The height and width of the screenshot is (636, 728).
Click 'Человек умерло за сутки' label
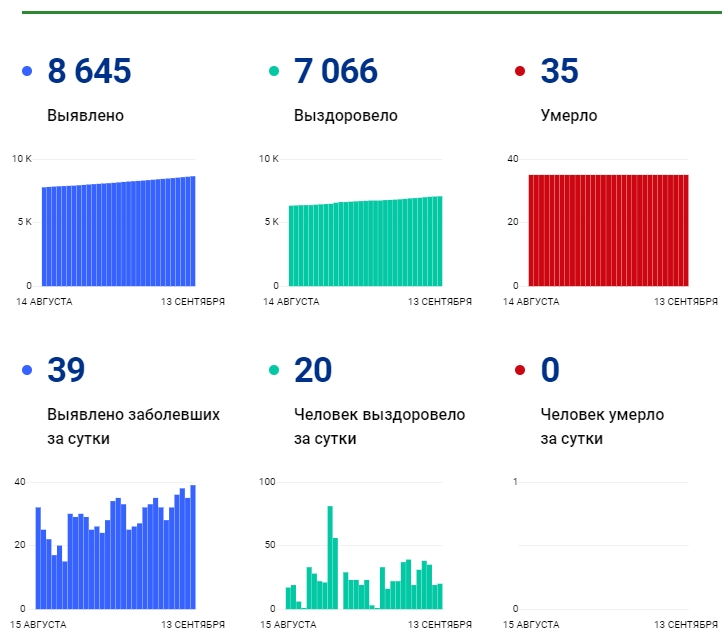(602, 426)
